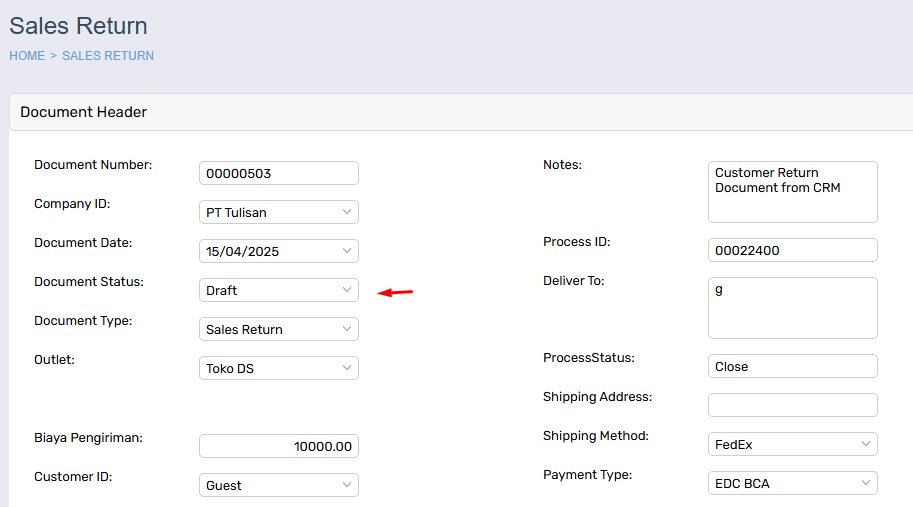Screen dimensions: 913x507
Task: Click the SALES RETURN breadcrumb link
Action: pos(108,56)
